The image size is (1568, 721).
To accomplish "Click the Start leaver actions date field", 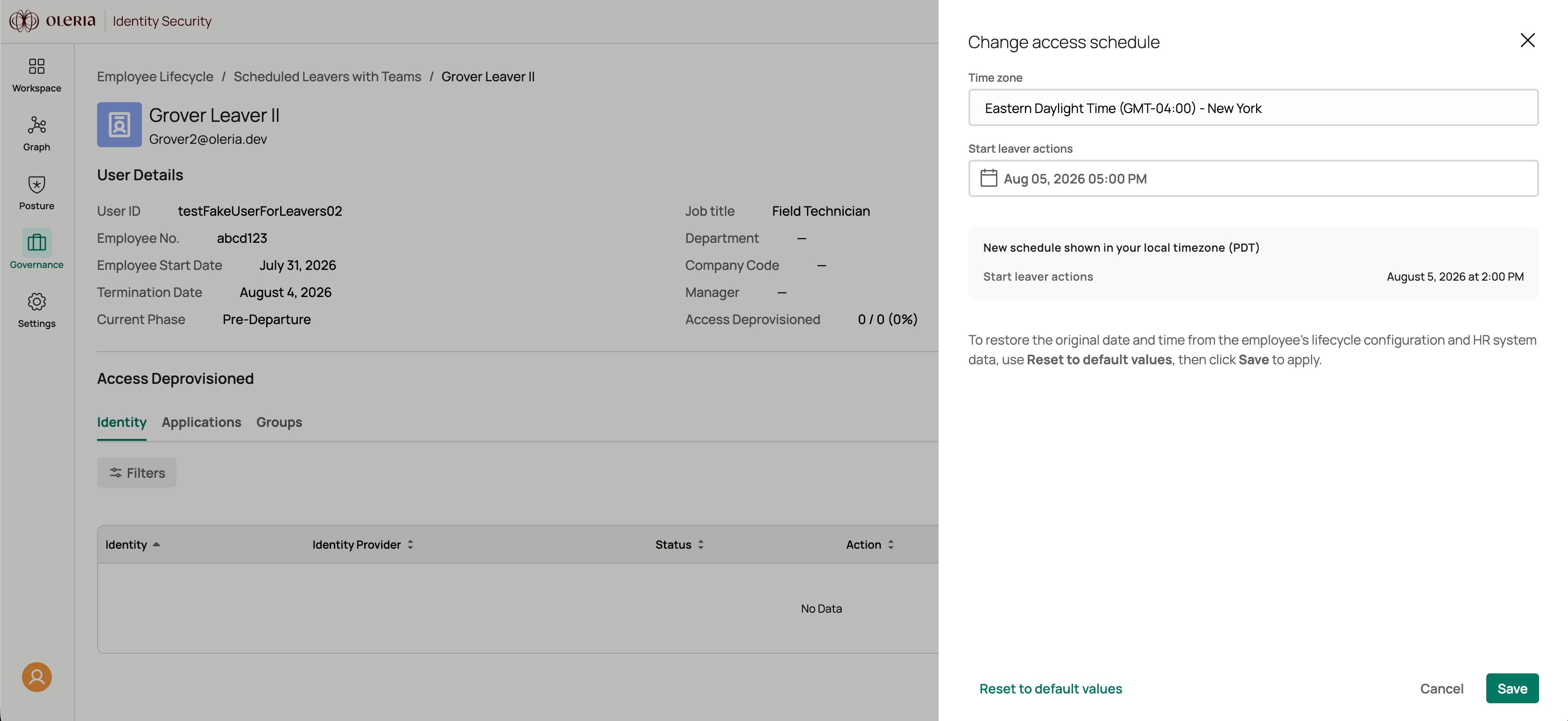I will (x=1253, y=178).
